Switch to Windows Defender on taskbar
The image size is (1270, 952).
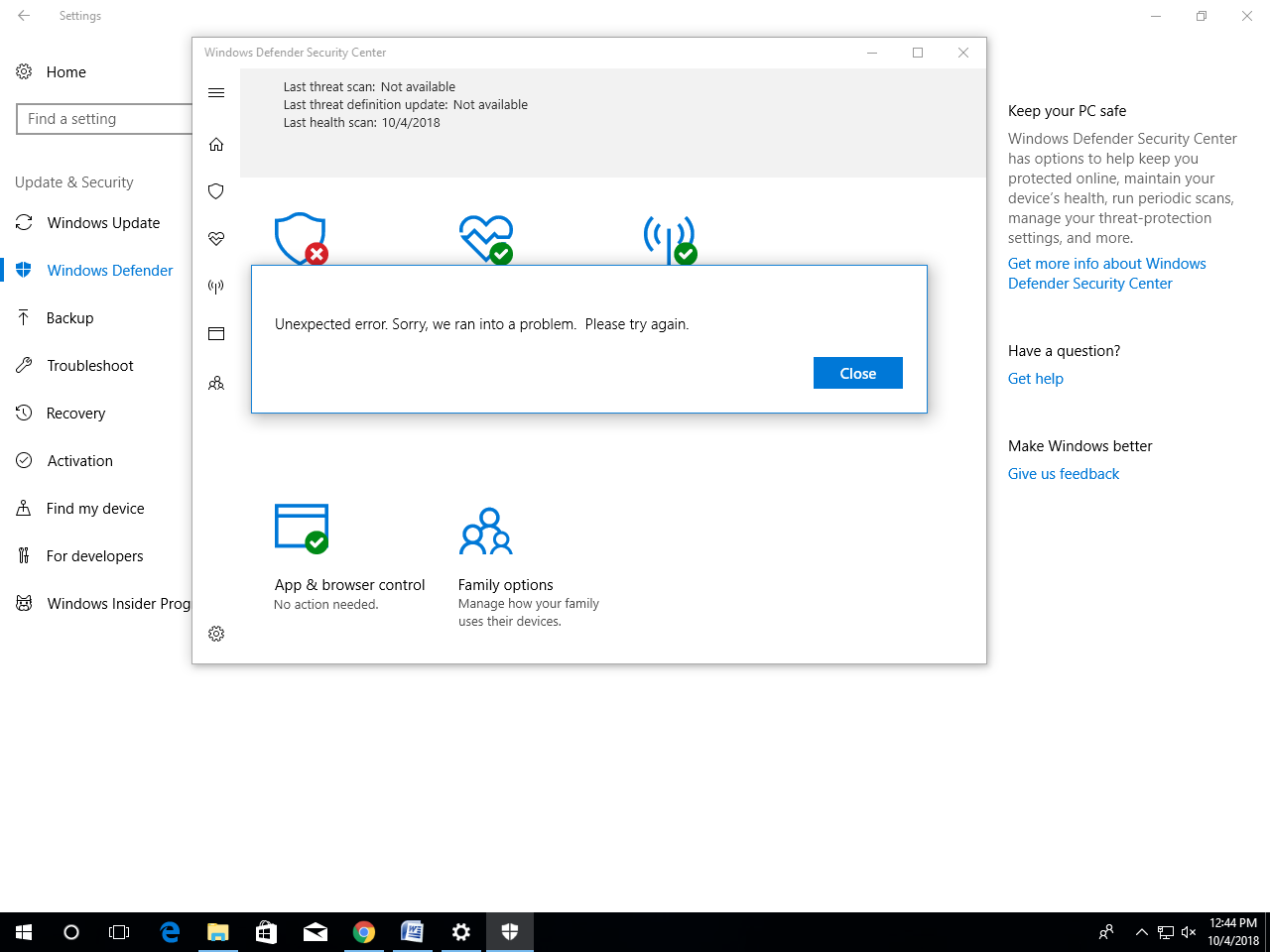(510, 932)
